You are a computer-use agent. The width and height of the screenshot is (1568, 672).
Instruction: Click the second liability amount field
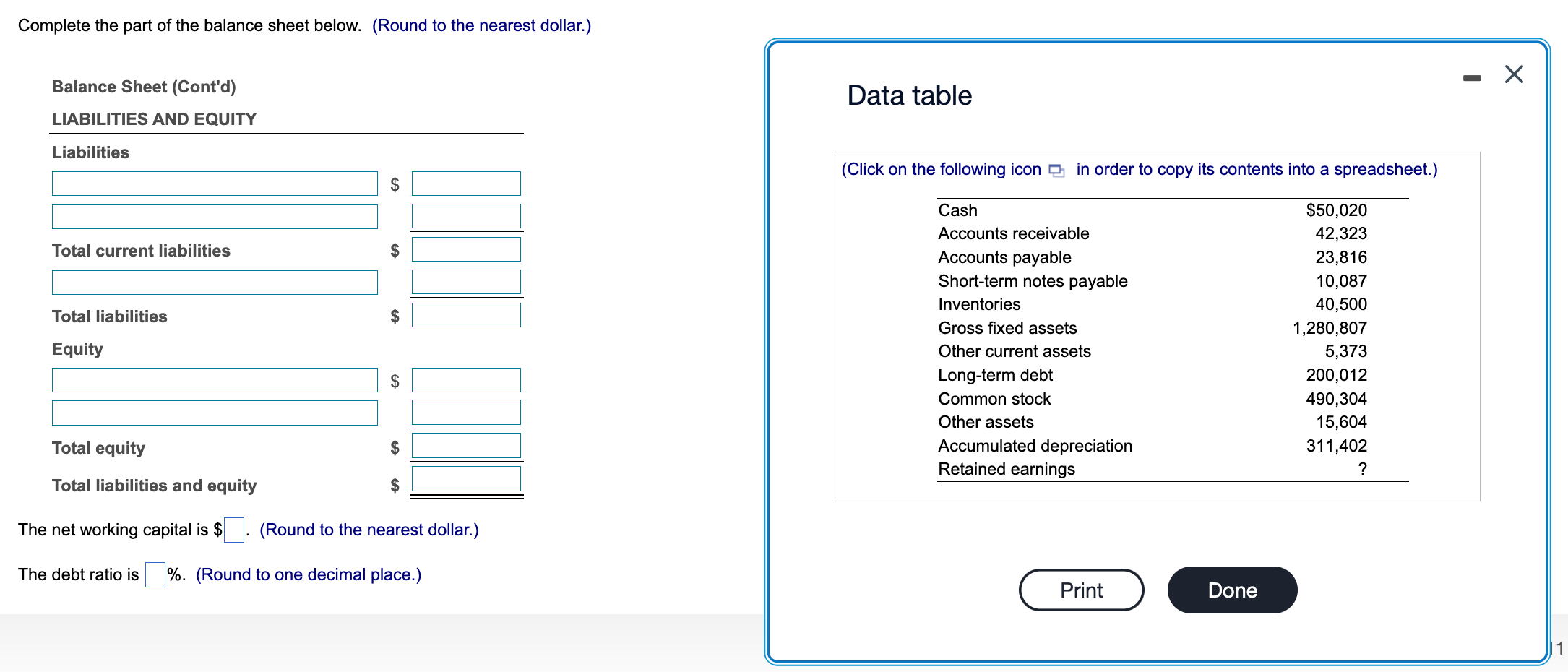[x=466, y=216]
